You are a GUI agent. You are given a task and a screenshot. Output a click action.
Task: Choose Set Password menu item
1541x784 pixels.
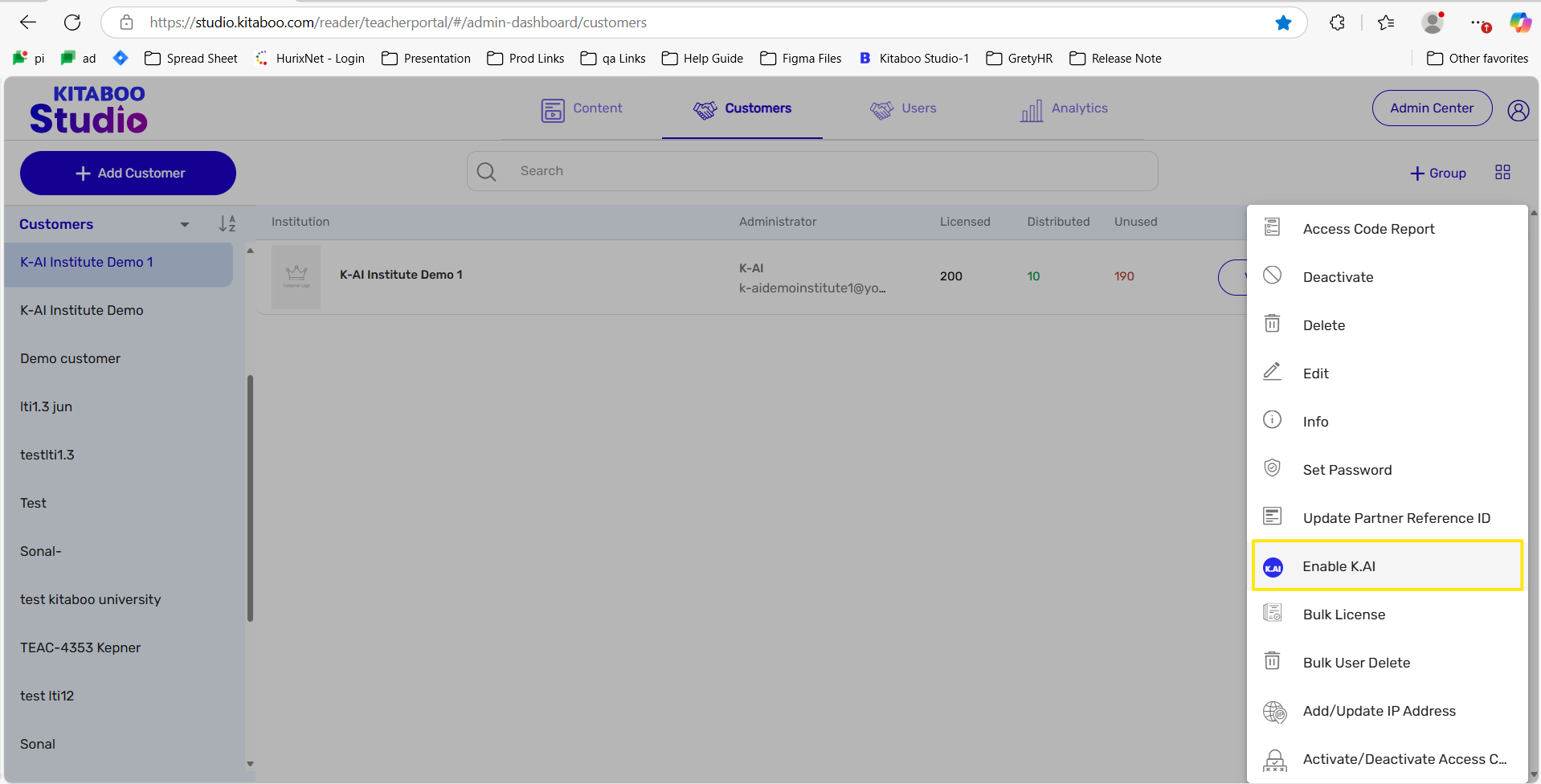[x=1388, y=470]
